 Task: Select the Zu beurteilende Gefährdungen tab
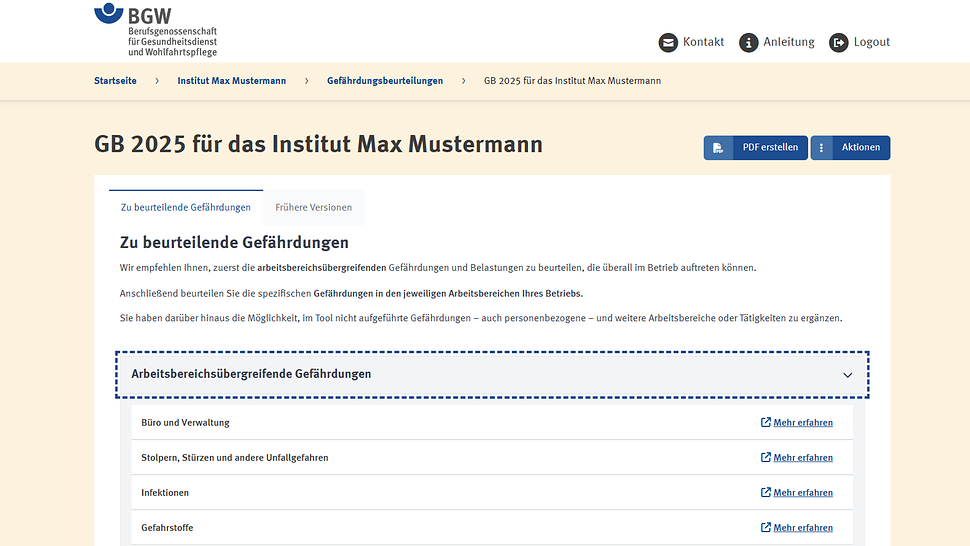coord(185,208)
